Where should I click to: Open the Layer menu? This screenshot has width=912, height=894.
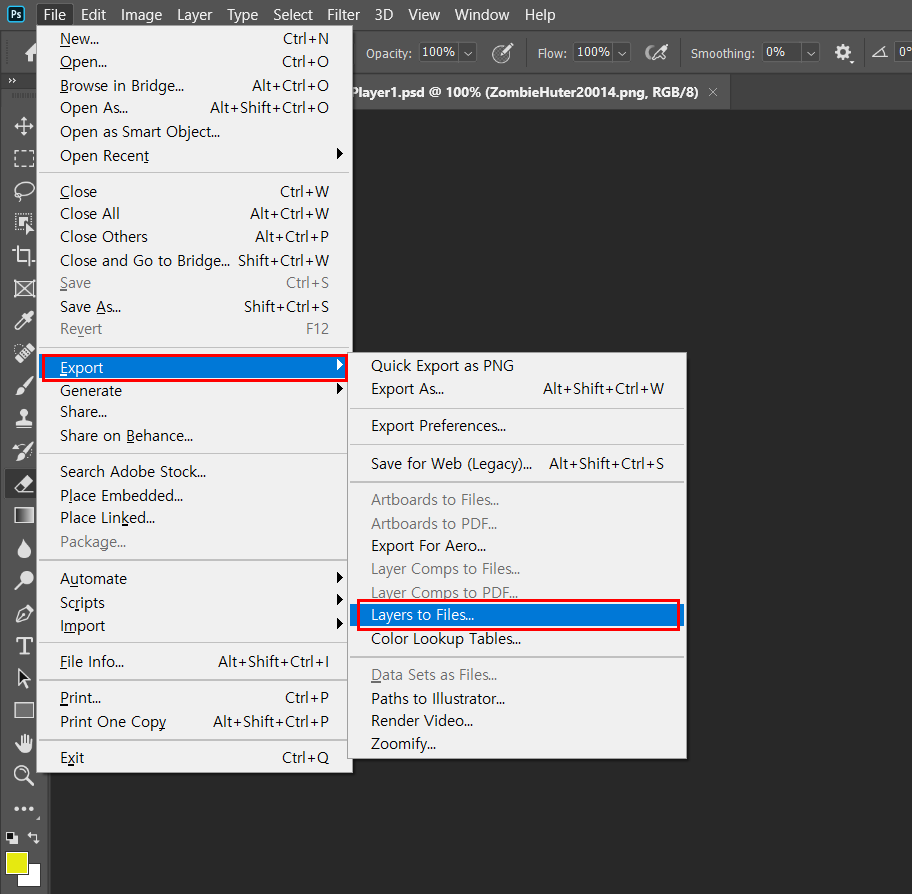point(194,15)
